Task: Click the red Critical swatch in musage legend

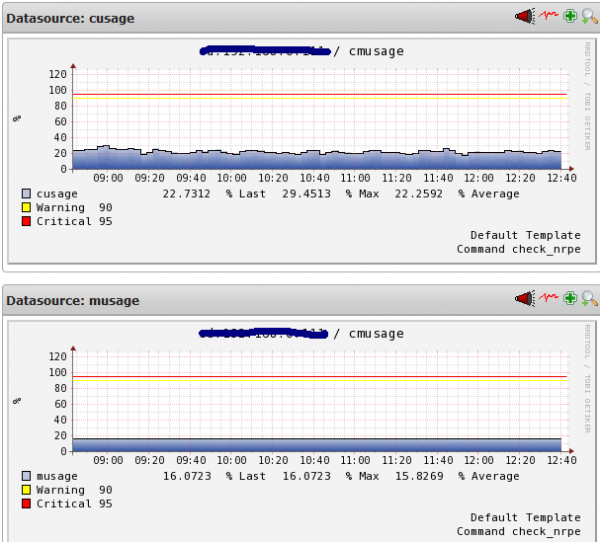Action: 26,504
